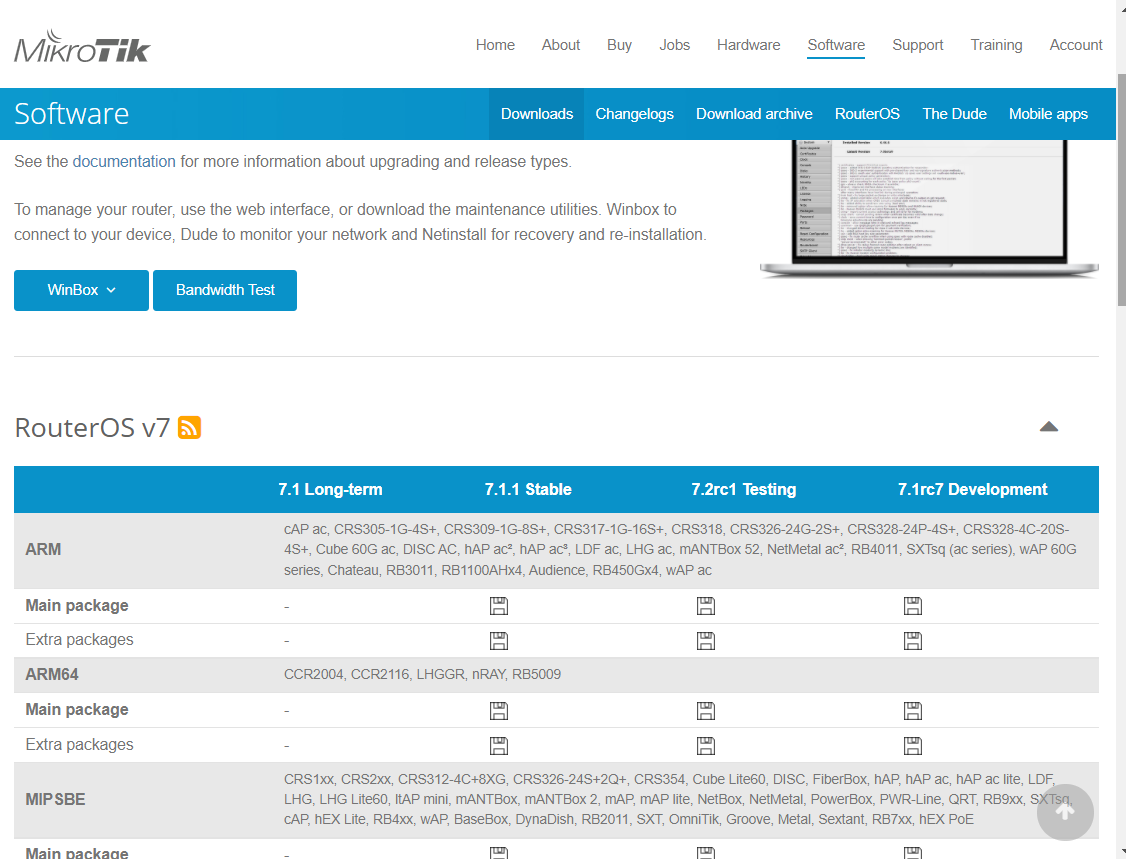Image resolution: width=1126 pixels, height=859 pixels.
Task: Collapse the RouterOS v7 section
Action: 1048,427
